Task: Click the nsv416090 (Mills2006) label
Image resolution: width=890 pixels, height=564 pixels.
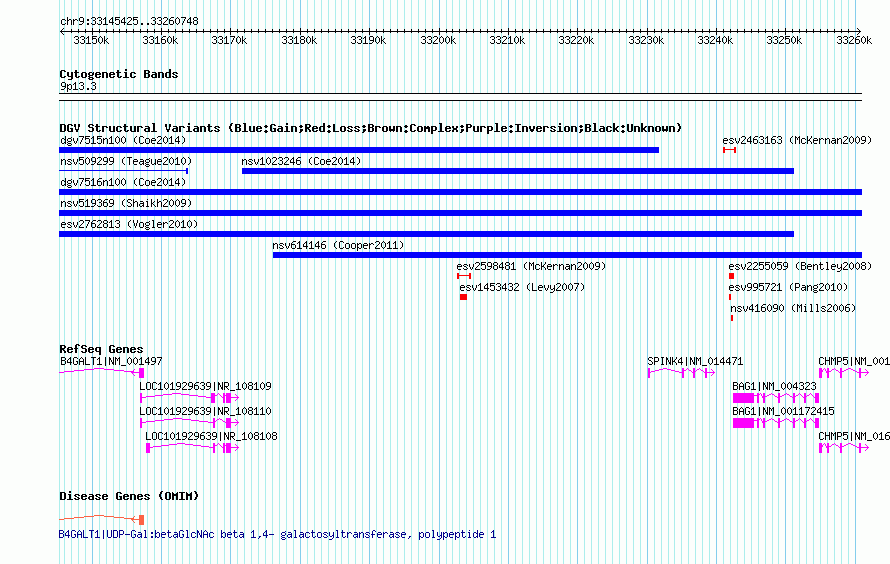Action: click(x=793, y=308)
